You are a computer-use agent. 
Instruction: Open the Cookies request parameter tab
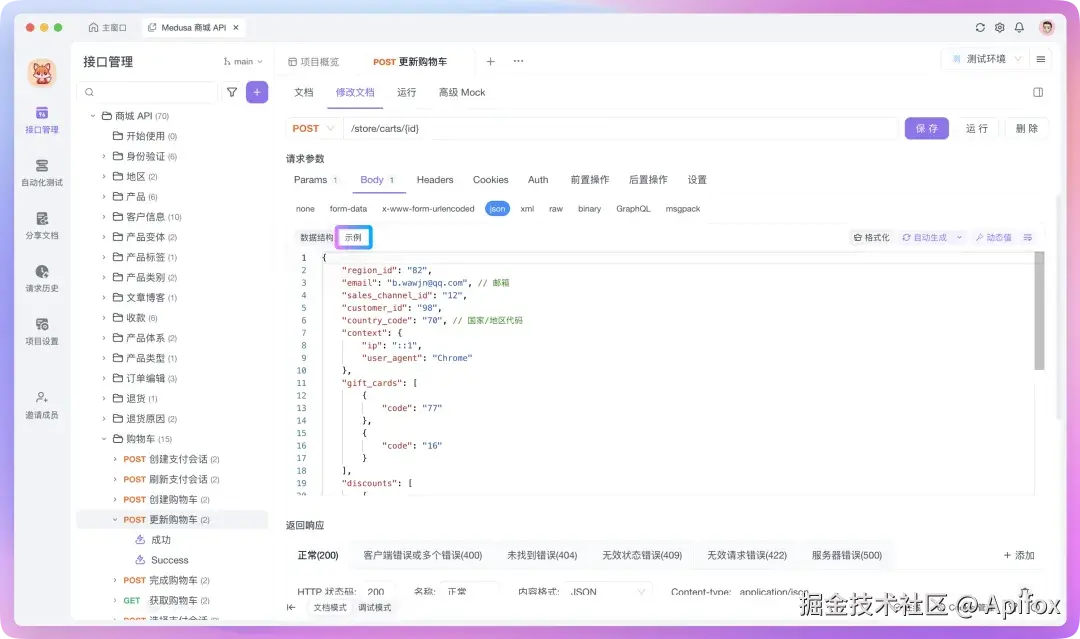pyautogui.click(x=490, y=180)
